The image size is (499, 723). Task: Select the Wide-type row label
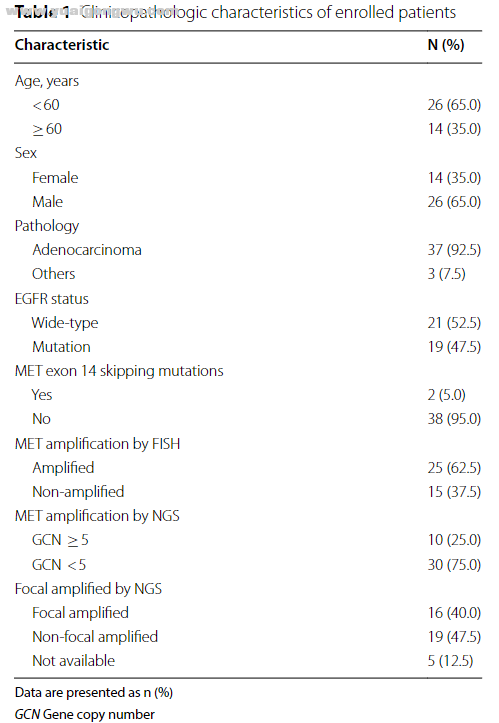65,323
